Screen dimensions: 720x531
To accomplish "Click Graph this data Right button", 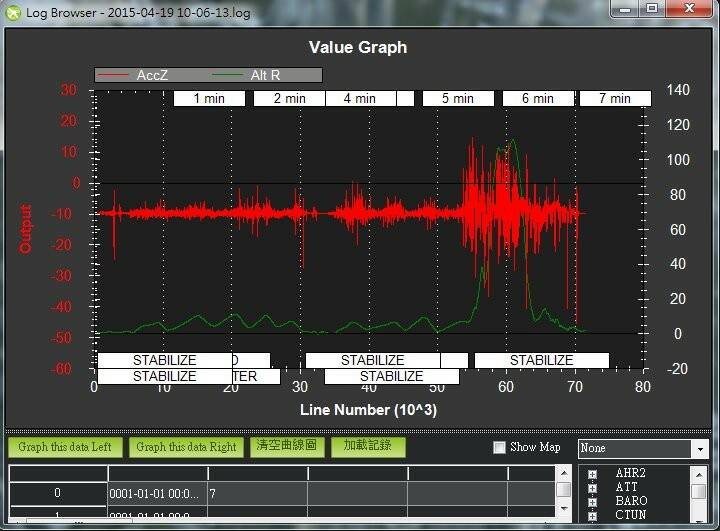I will pos(186,447).
